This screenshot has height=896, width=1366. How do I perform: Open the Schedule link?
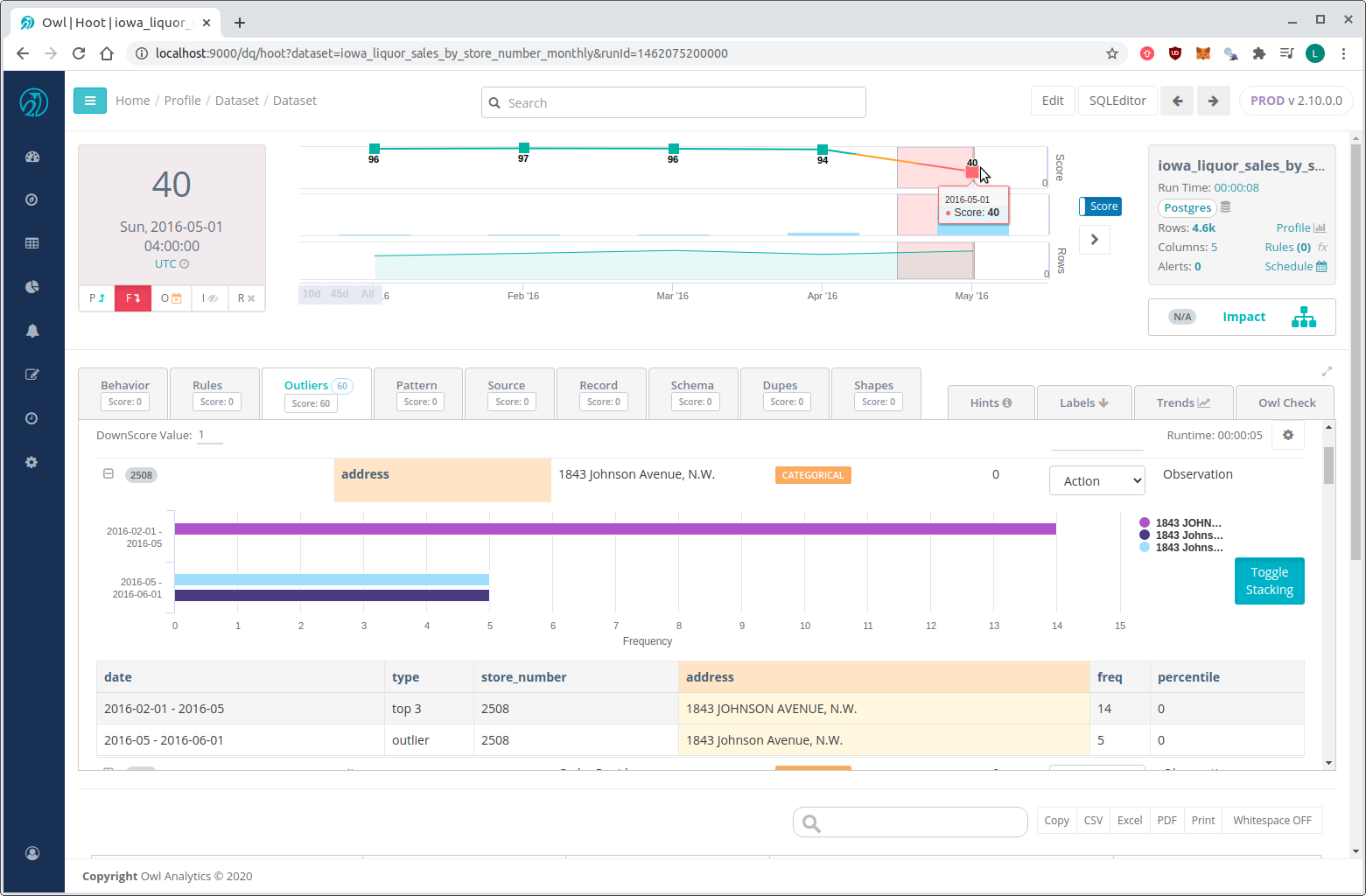click(x=1295, y=266)
